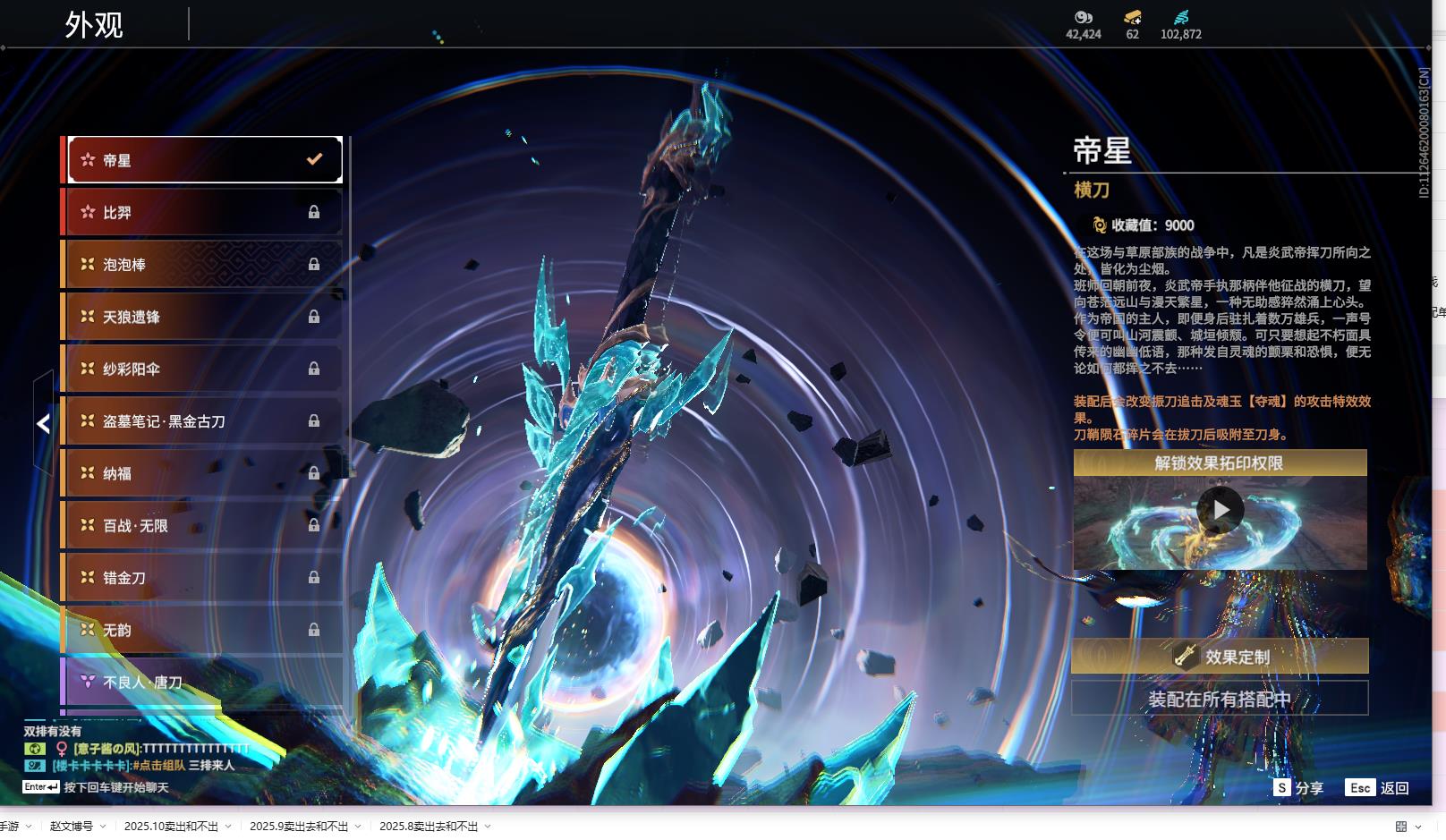Click the 收藏值: 9000 label
The width and height of the screenshot is (1446, 840).
click(1153, 225)
